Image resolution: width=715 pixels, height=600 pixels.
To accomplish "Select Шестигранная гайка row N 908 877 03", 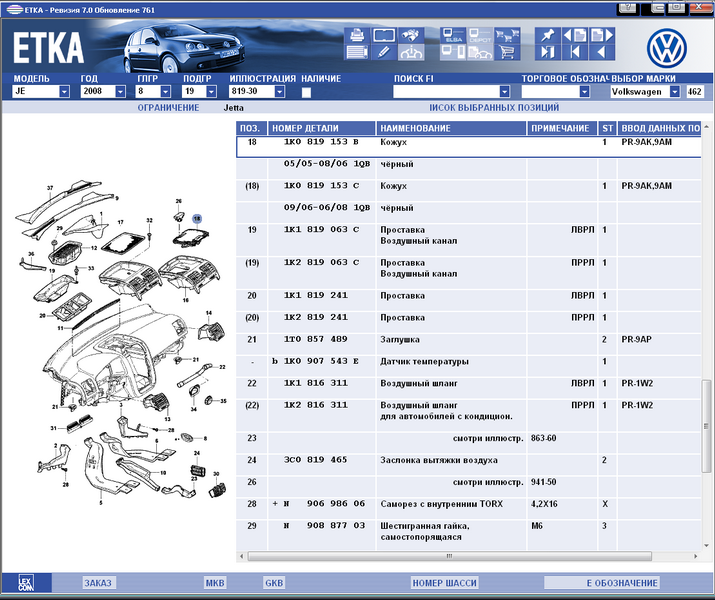I will pyautogui.click(x=469, y=535).
